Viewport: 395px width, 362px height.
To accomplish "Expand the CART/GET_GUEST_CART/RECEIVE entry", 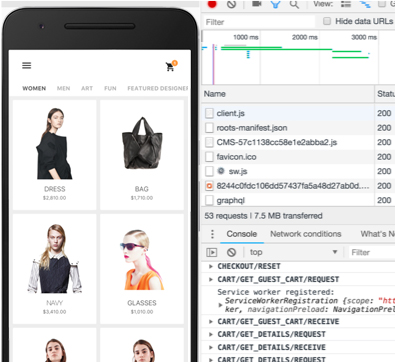I will pyautogui.click(x=210, y=322).
